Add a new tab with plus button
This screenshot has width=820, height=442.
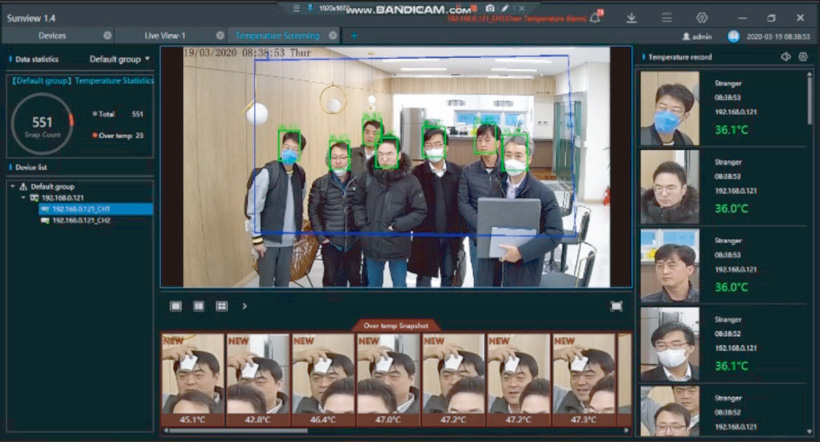(353, 35)
